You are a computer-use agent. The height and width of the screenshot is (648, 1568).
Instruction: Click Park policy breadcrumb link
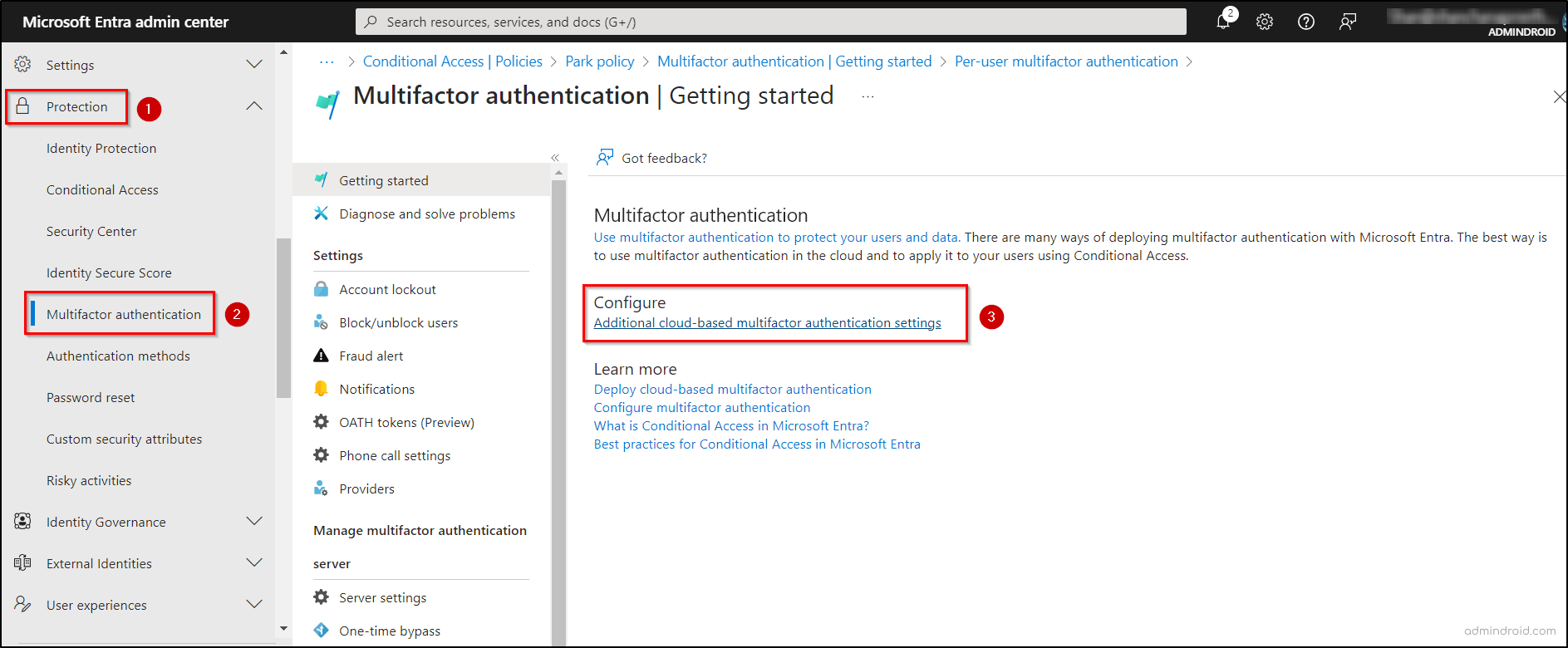pos(599,61)
